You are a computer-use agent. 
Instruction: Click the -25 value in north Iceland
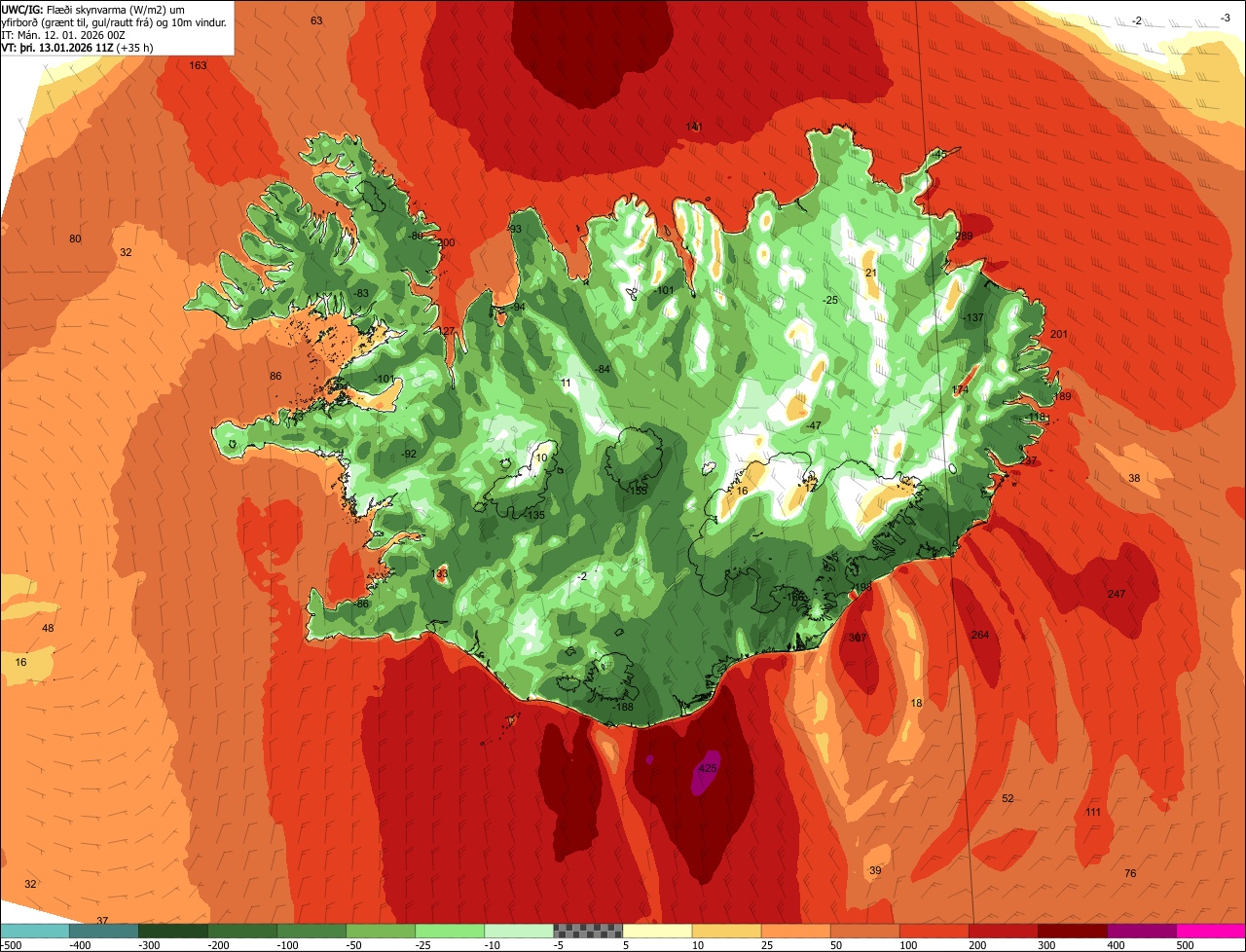[x=830, y=300]
